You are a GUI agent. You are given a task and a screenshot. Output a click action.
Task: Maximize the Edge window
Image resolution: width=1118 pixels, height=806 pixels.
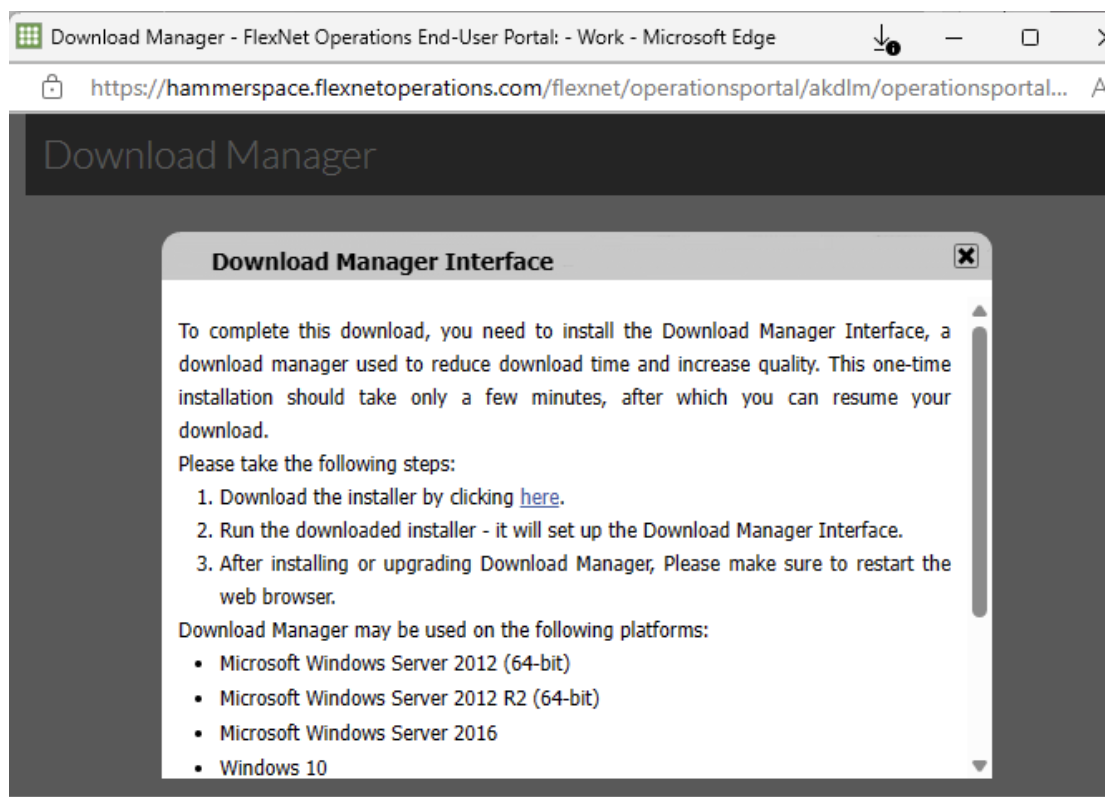click(x=1030, y=38)
